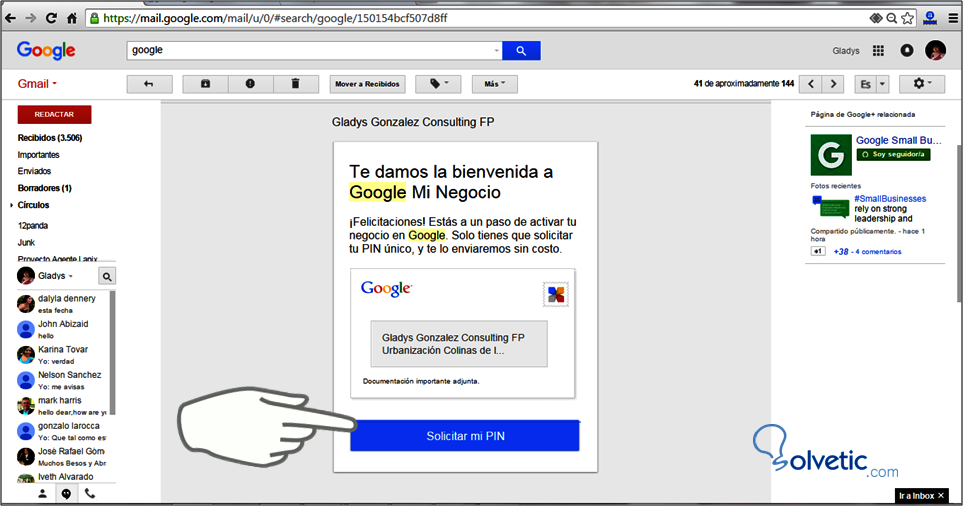Screen dimensions: 963x506
Task: Switch to phone calls tab icon
Action: click(x=90, y=493)
